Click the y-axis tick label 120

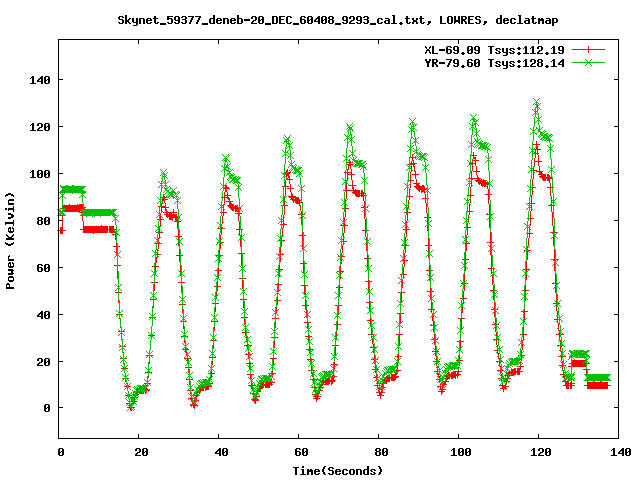pyautogui.click(x=40, y=127)
